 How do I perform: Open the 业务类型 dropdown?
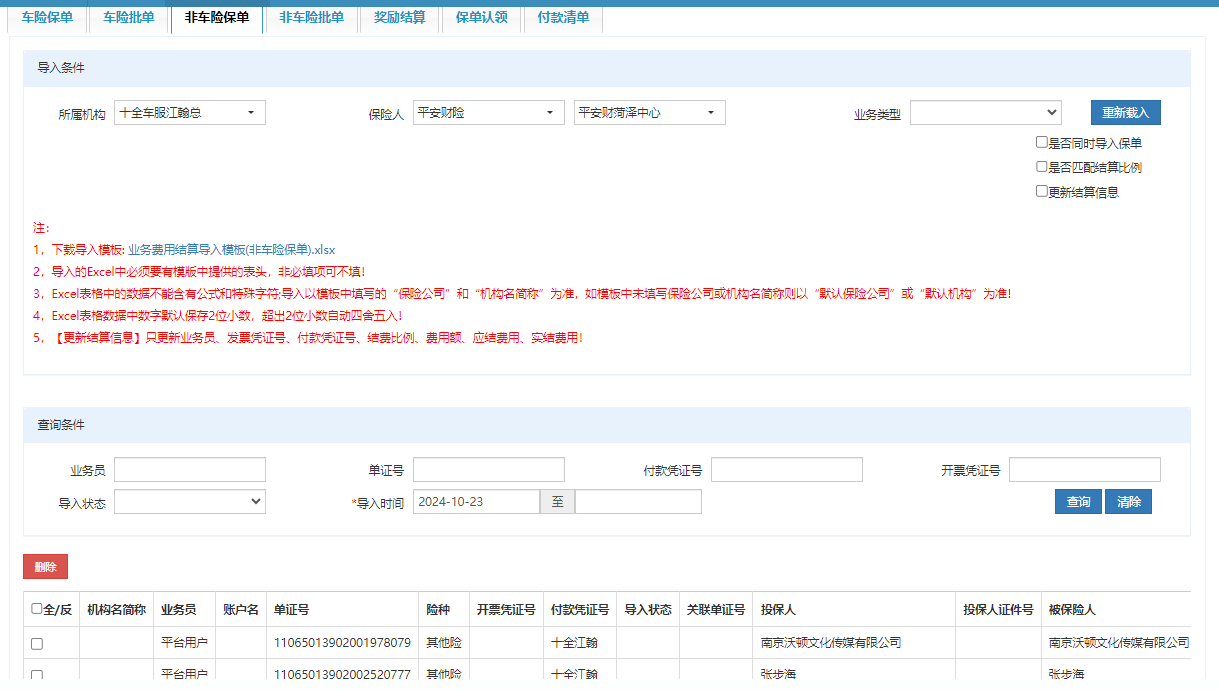point(984,113)
